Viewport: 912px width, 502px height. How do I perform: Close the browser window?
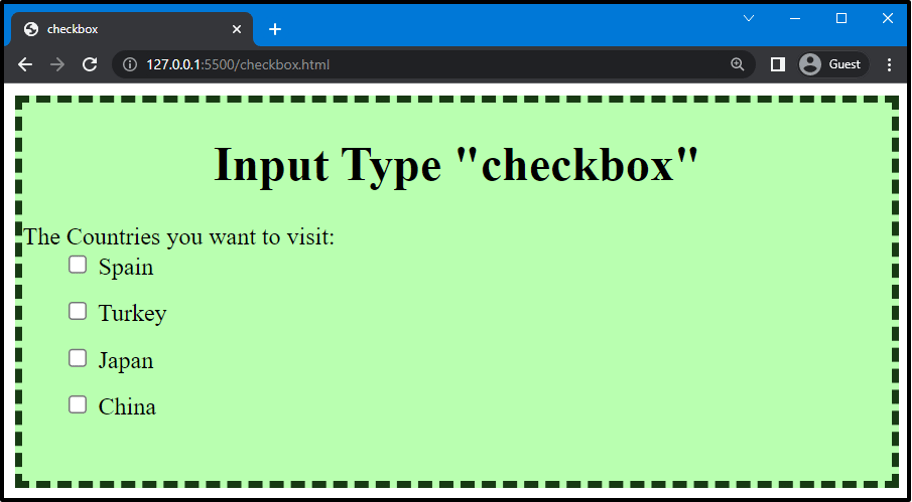point(888,19)
